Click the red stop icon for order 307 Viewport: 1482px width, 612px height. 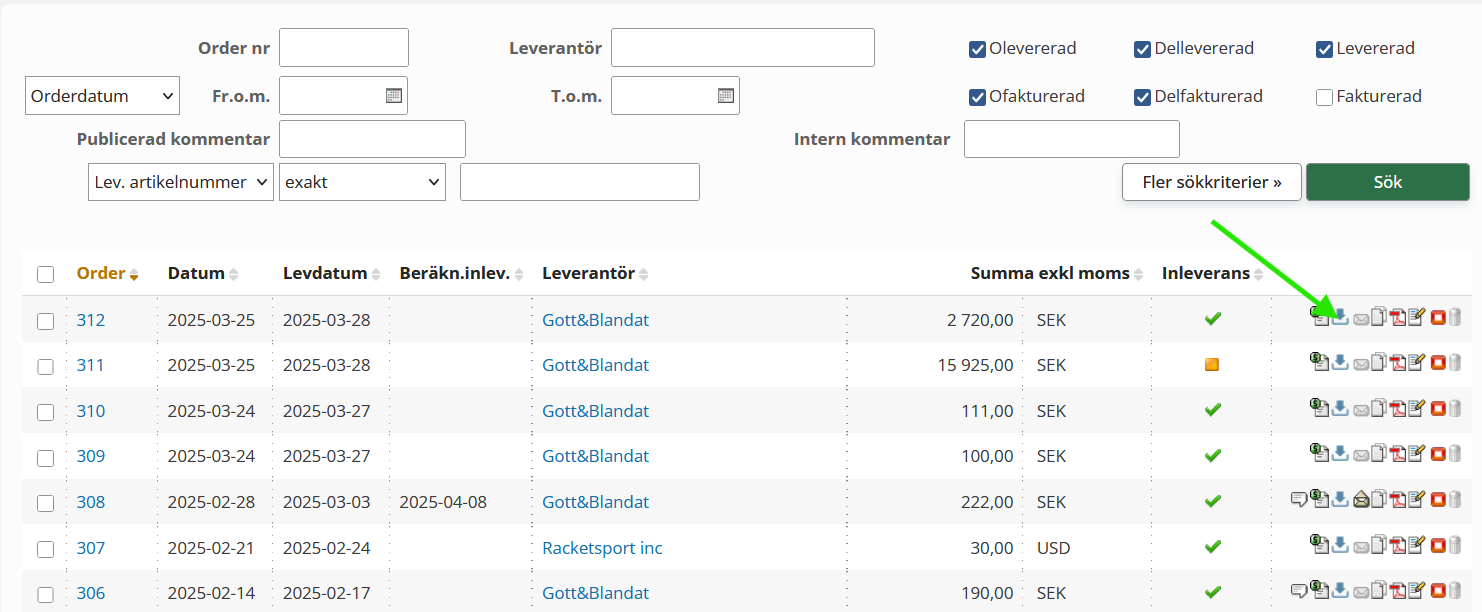1438,545
